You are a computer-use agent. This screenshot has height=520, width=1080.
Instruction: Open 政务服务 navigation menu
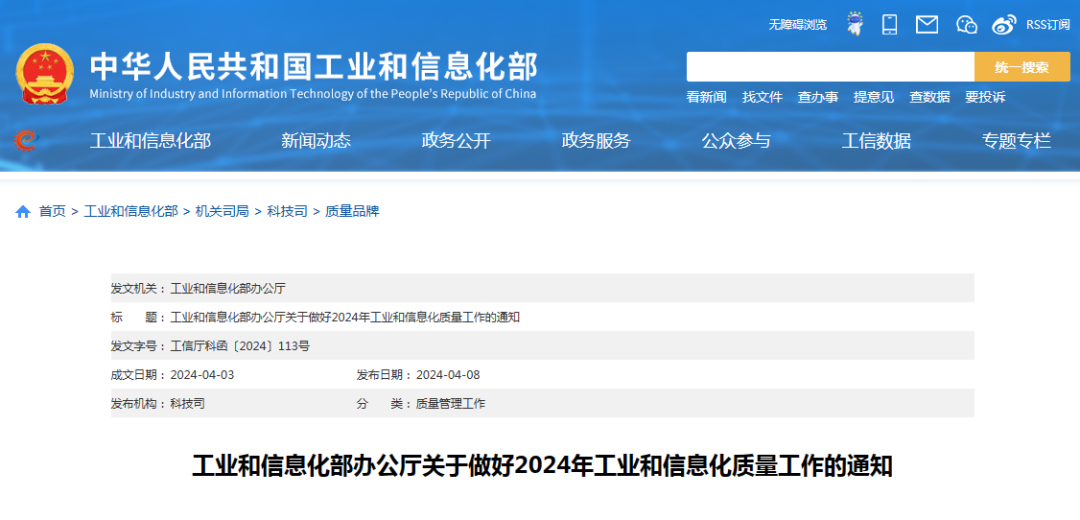pyautogui.click(x=596, y=141)
